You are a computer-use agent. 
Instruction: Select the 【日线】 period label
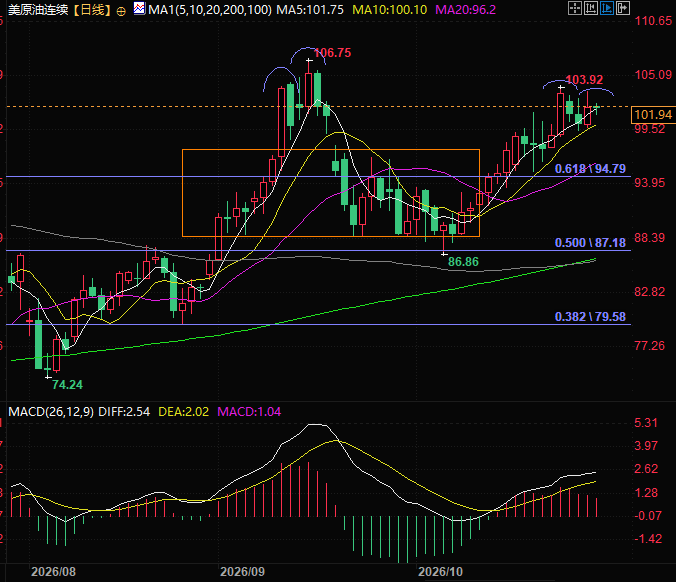(x=91, y=10)
